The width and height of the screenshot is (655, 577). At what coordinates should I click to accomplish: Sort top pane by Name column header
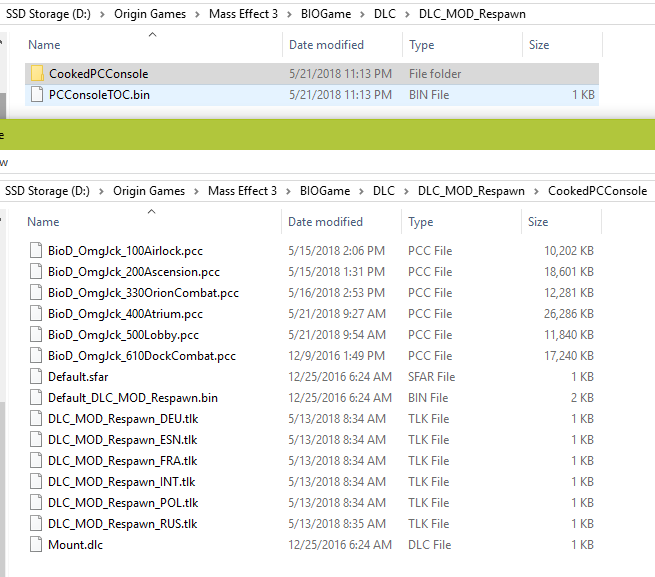point(44,45)
